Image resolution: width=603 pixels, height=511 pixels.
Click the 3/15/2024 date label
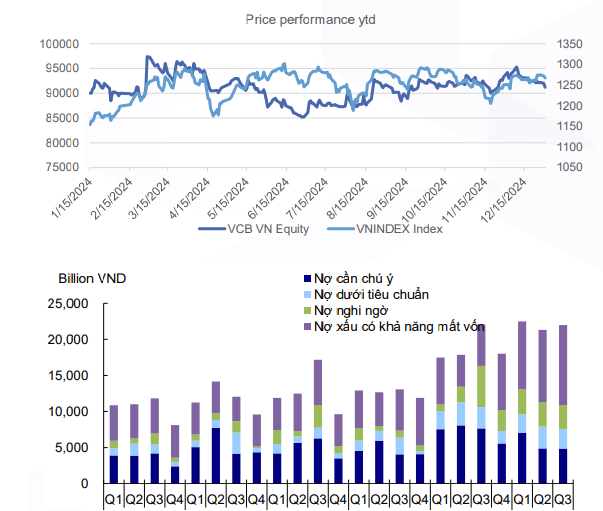pos(149,198)
